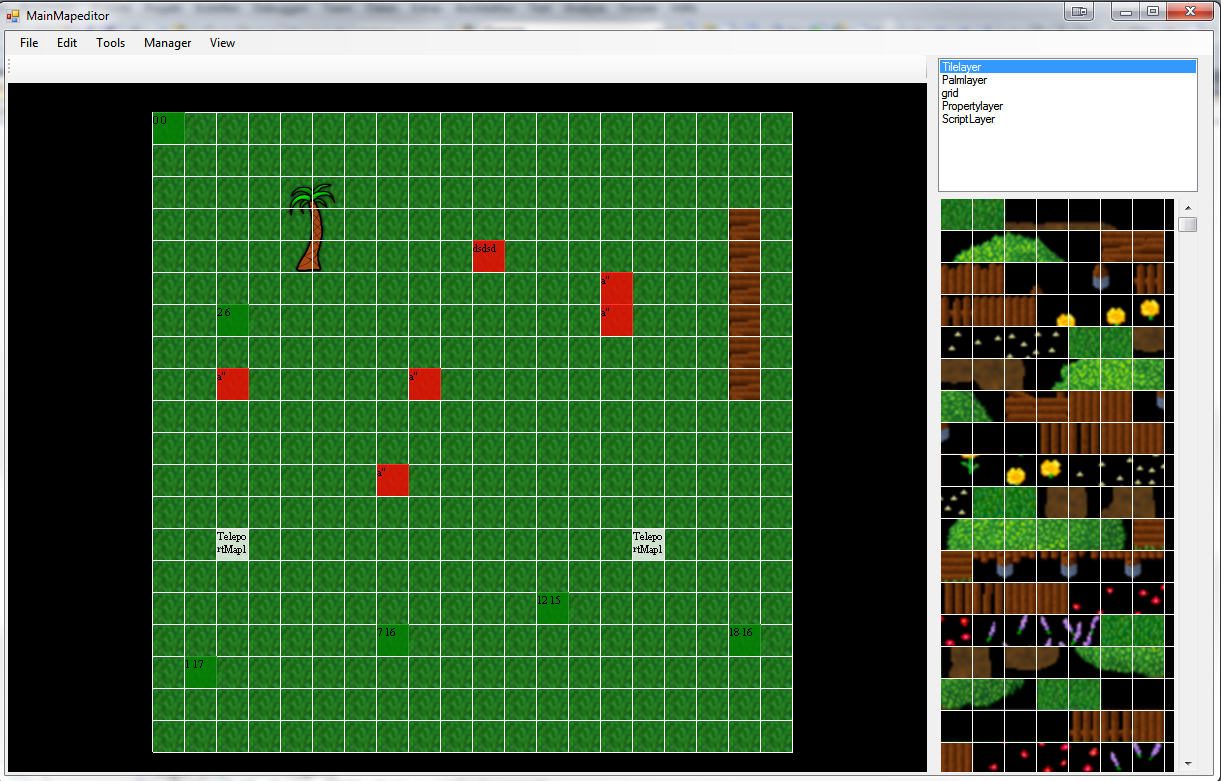Choose the grid layer entry
Image resolution: width=1221 pixels, height=781 pixels.
click(x=950, y=93)
